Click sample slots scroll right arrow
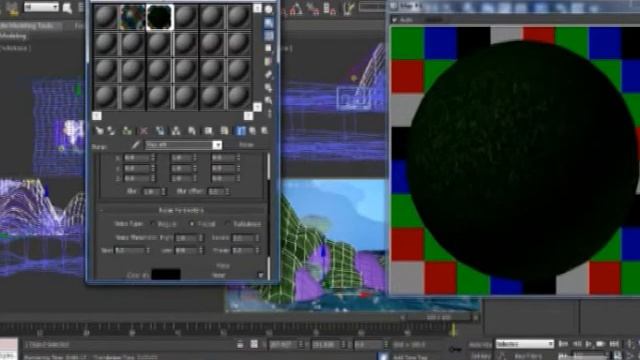This screenshot has height=360, width=640. 248,116
